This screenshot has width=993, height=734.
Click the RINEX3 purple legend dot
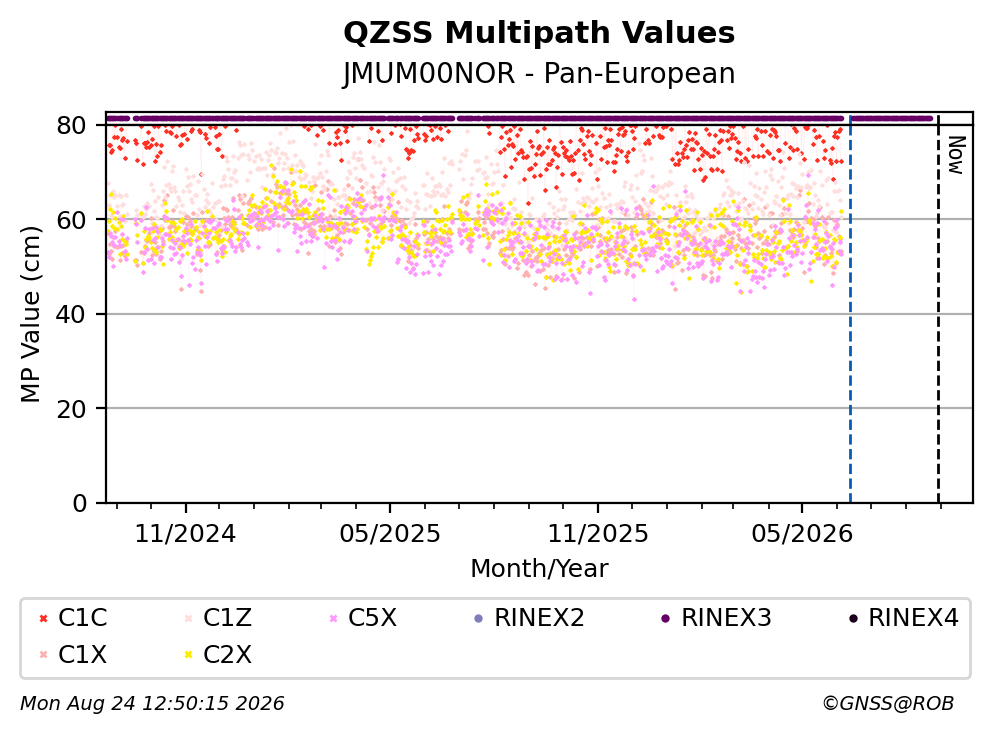pos(666,618)
